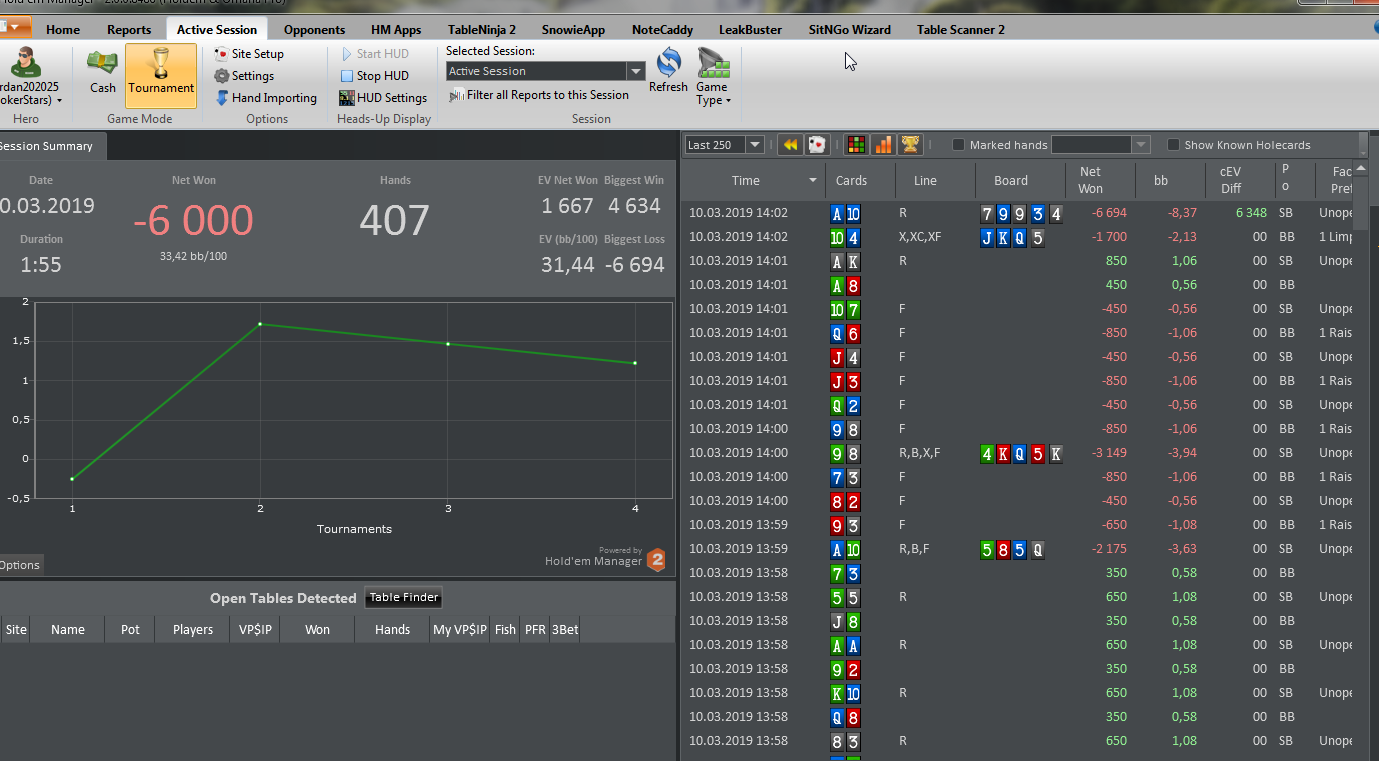This screenshot has width=1379, height=761.
Task: Open Game Type menu
Action: pyautogui.click(x=713, y=77)
